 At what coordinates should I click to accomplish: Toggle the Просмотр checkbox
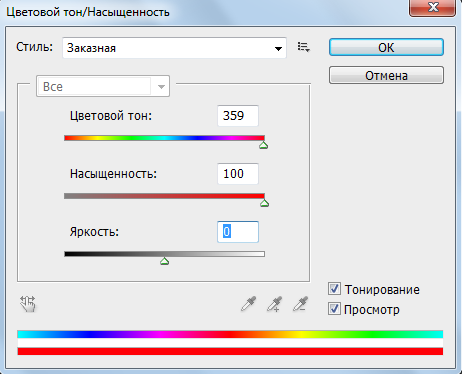334,309
